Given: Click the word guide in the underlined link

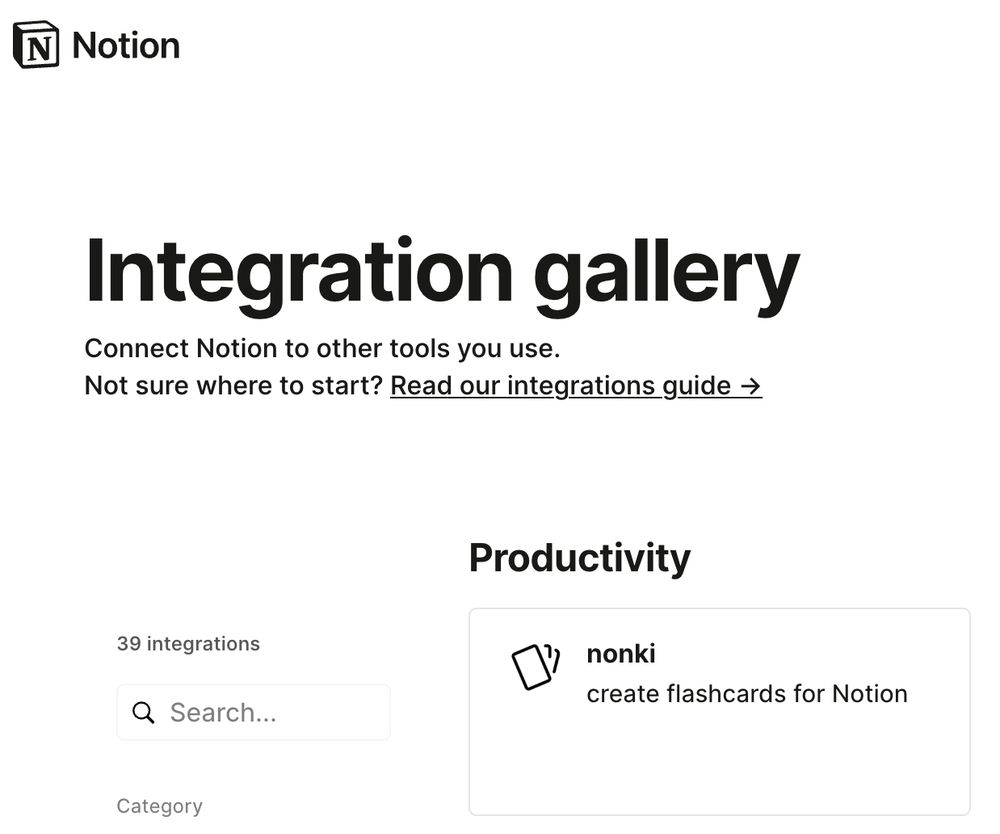Looking at the screenshot, I should tap(696, 386).
